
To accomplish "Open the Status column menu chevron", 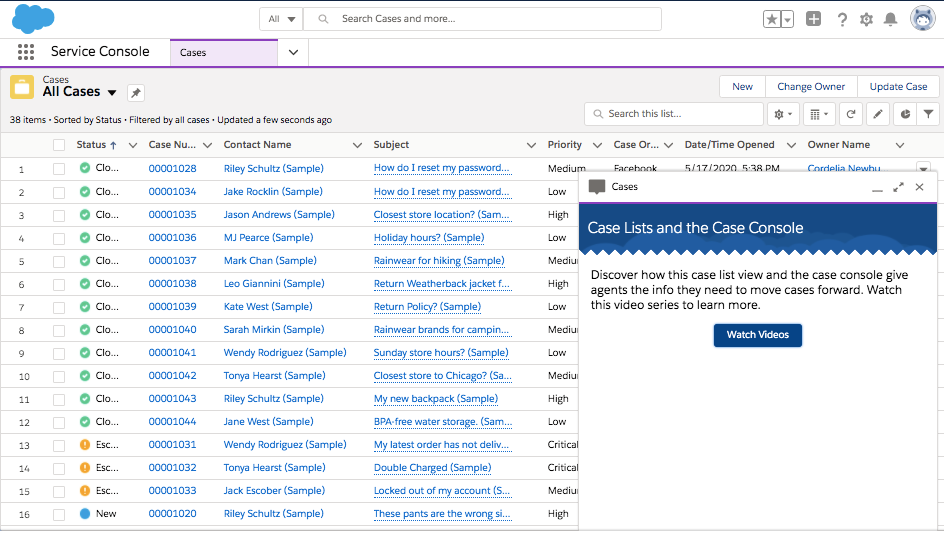I will coord(133,145).
